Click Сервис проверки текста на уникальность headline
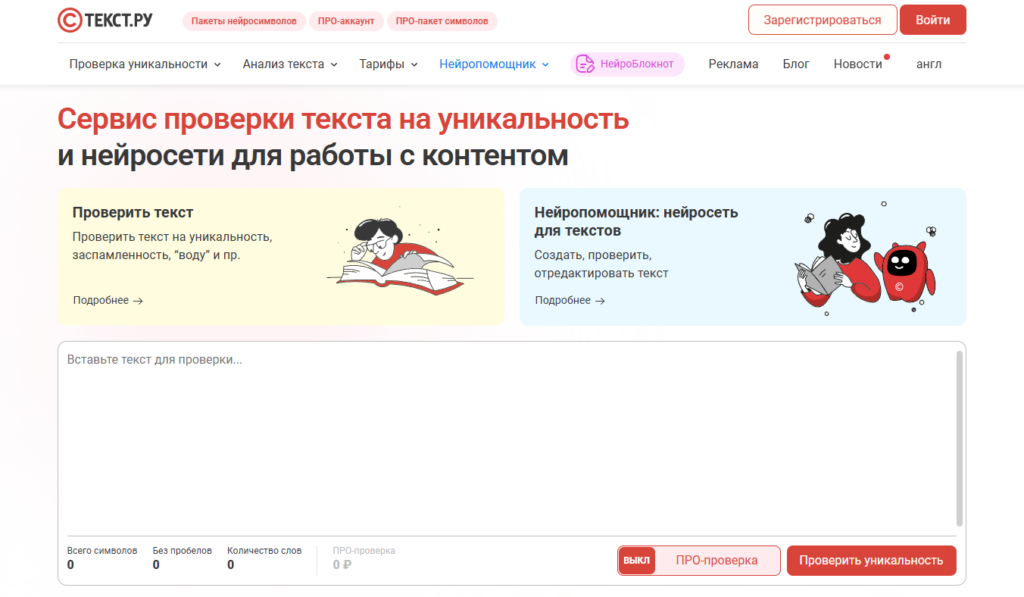The width and height of the screenshot is (1024, 597). 343,120
